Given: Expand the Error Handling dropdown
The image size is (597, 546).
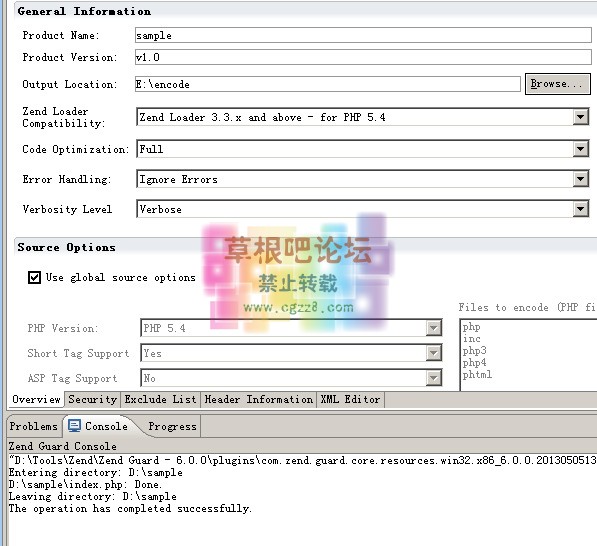Looking at the screenshot, I should [x=580, y=179].
